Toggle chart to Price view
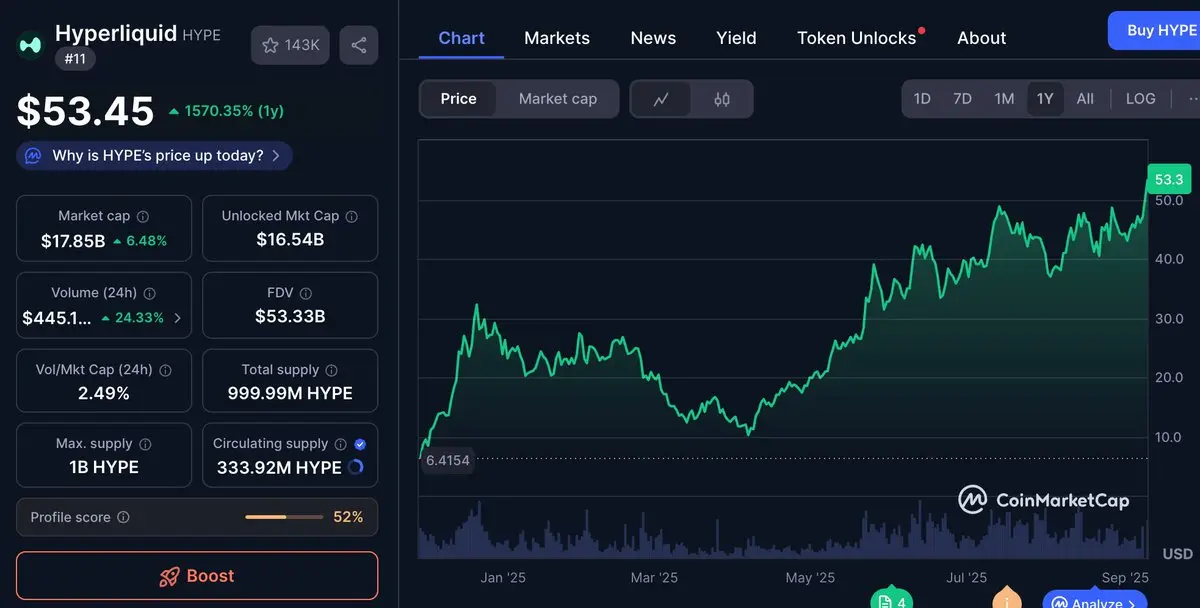 coord(458,99)
